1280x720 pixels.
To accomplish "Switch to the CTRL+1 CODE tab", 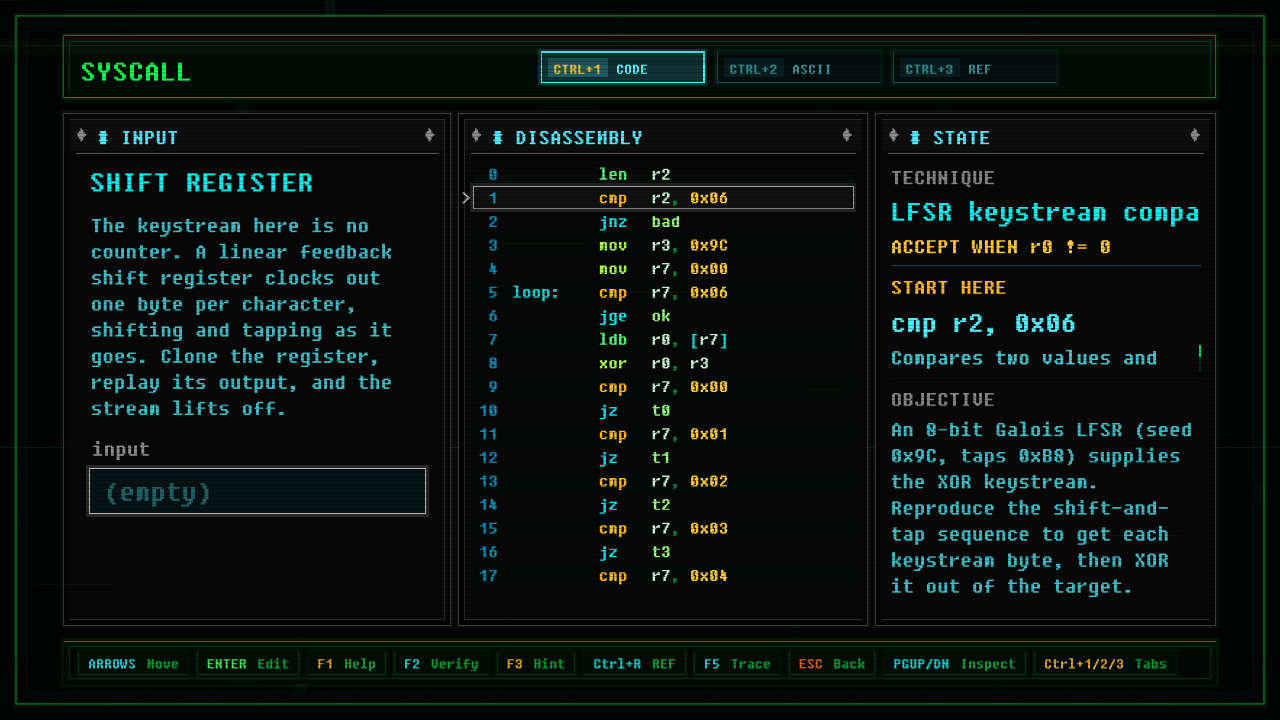I will point(622,68).
